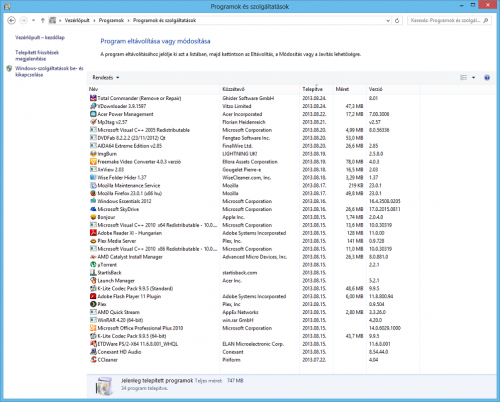Go back with the back arrow button
This screenshot has height=402, width=500.
(x=11, y=20)
